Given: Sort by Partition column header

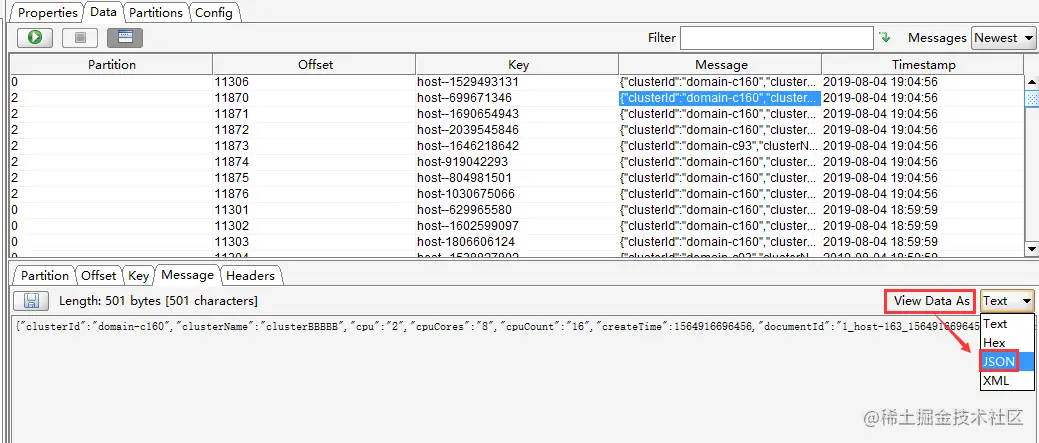Looking at the screenshot, I should click(x=111, y=65).
